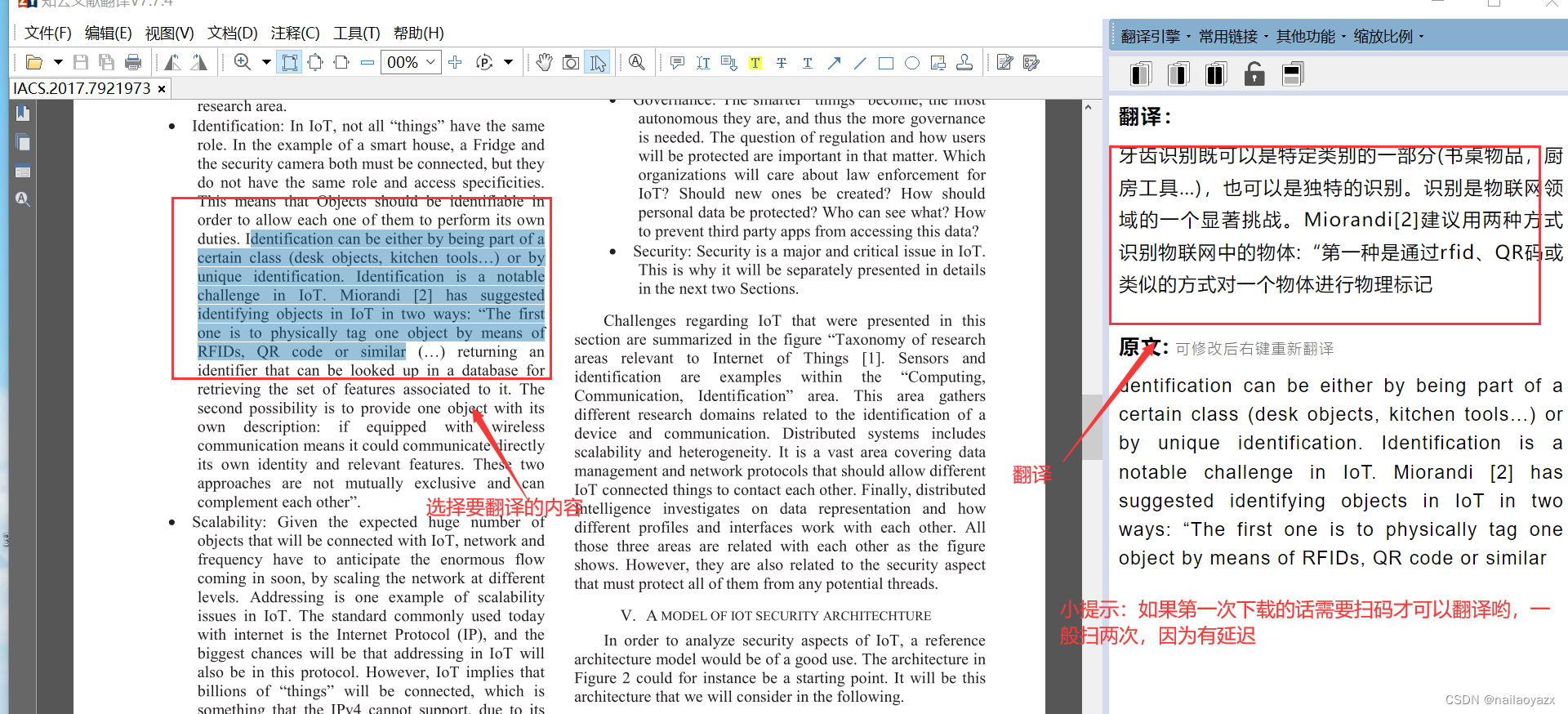The width and height of the screenshot is (1568, 714).
Task: Select the Underline text tool
Action: click(x=808, y=62)
